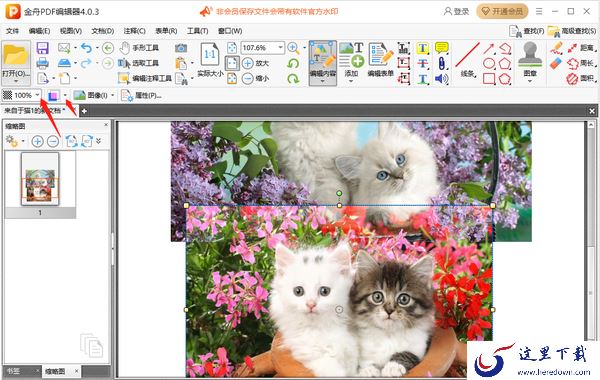Click the 距离 distance measure tool
The height and width of the screenshot is (380, 600).
point(580,48)
